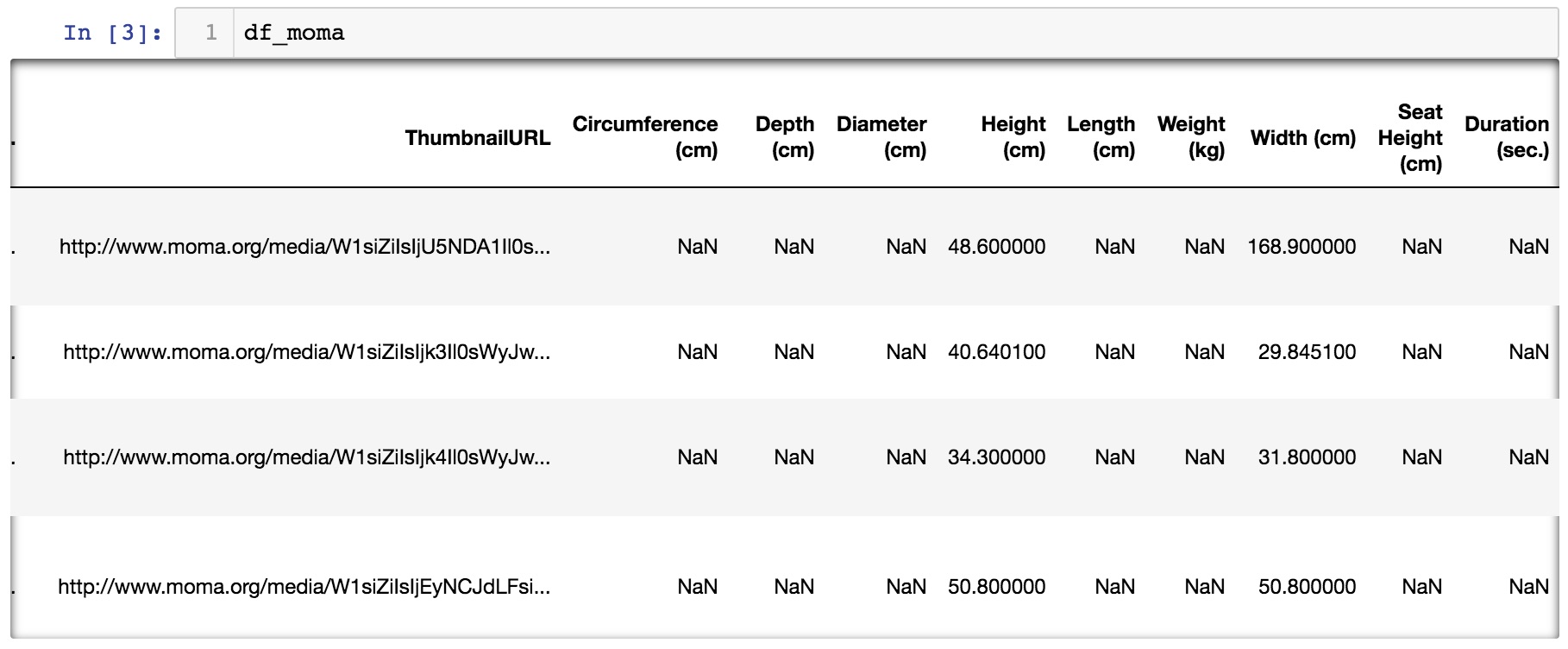Select the Width value 31.800000
The height and width of the screenshot is (649, 1568).
coord(1307,457)
